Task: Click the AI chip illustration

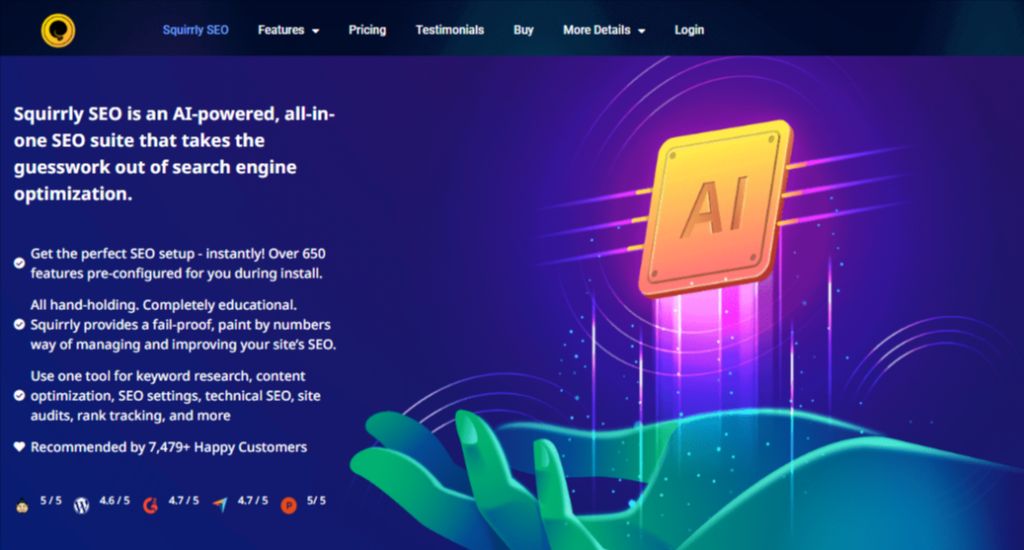Action: pos(716,209)
